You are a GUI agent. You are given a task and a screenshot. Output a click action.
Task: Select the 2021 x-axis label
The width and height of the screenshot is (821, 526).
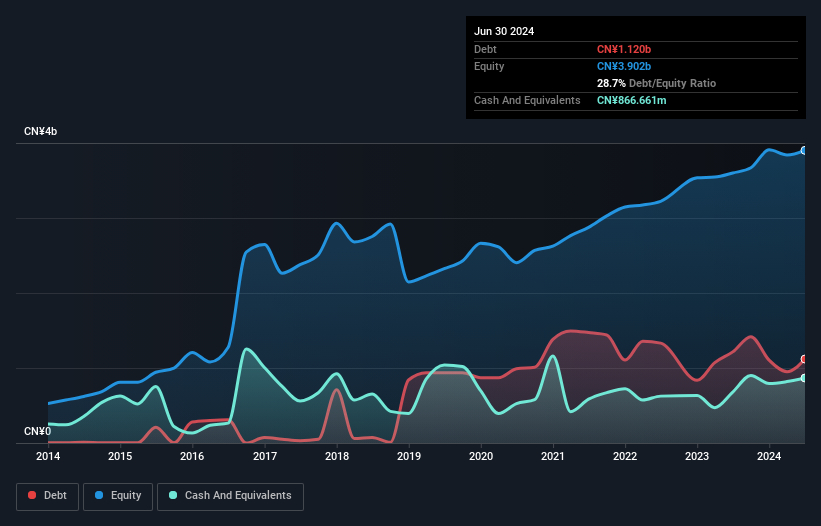pyautogui.click(x=553, y=456)
